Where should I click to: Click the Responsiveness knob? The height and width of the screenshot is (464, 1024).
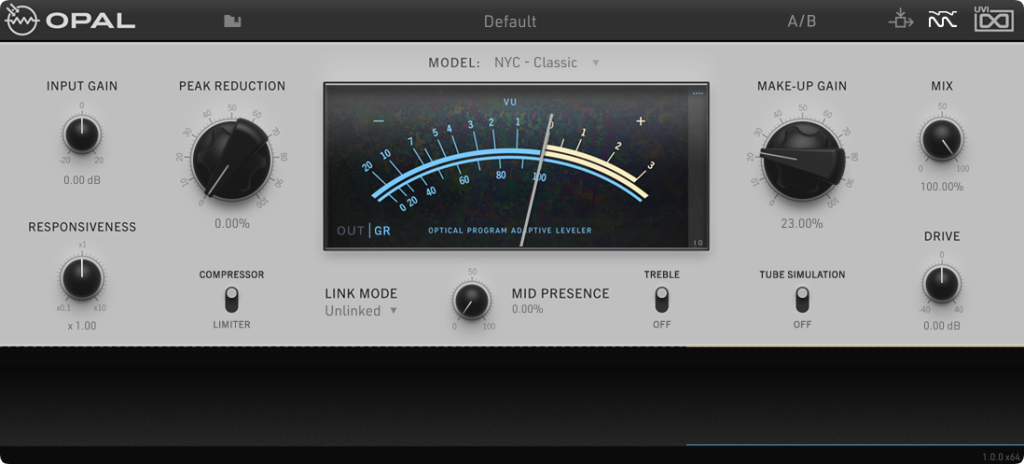[82, 278]
